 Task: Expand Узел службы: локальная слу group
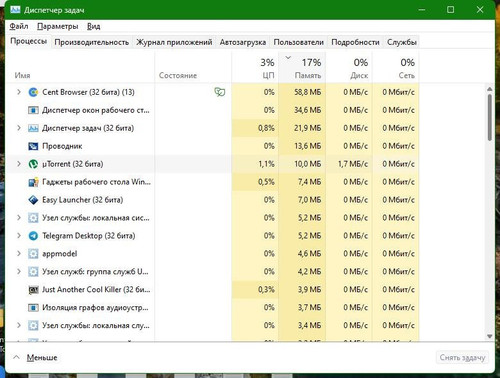[x=19, y=326]
